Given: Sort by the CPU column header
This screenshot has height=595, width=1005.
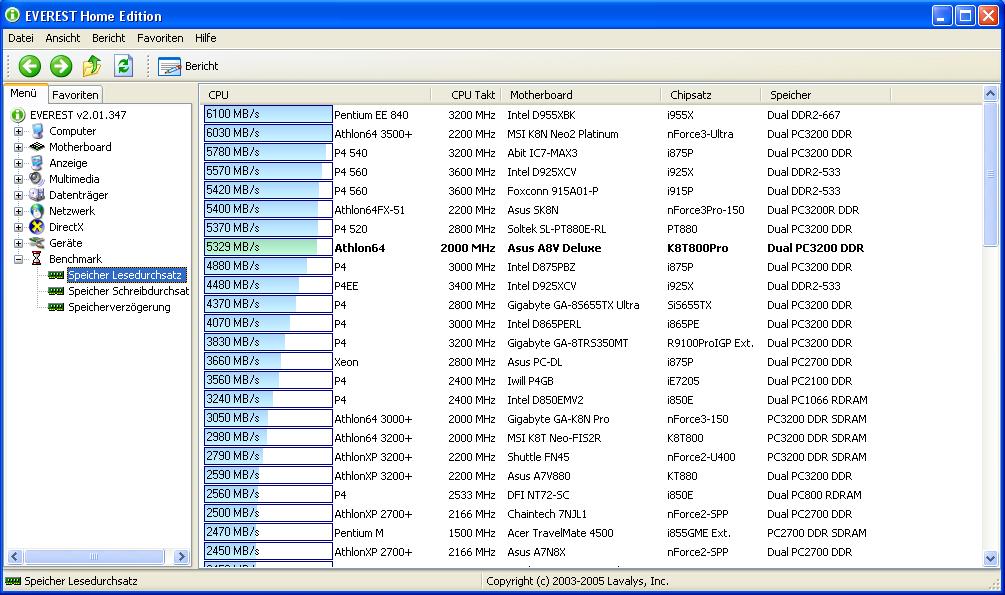Looking at the screenshot, I should (x=317, y=95).
